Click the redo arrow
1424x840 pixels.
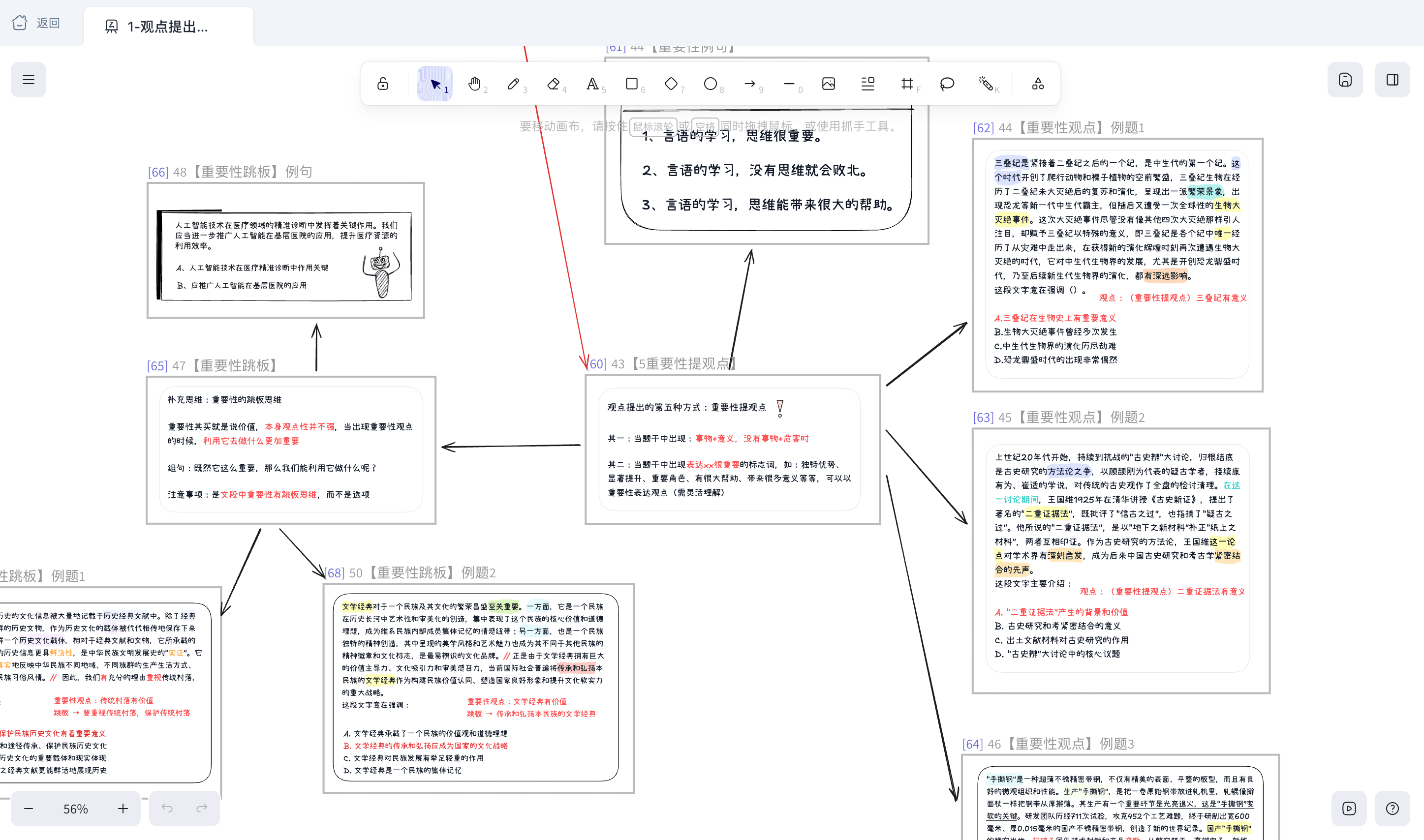pos(202,809)
